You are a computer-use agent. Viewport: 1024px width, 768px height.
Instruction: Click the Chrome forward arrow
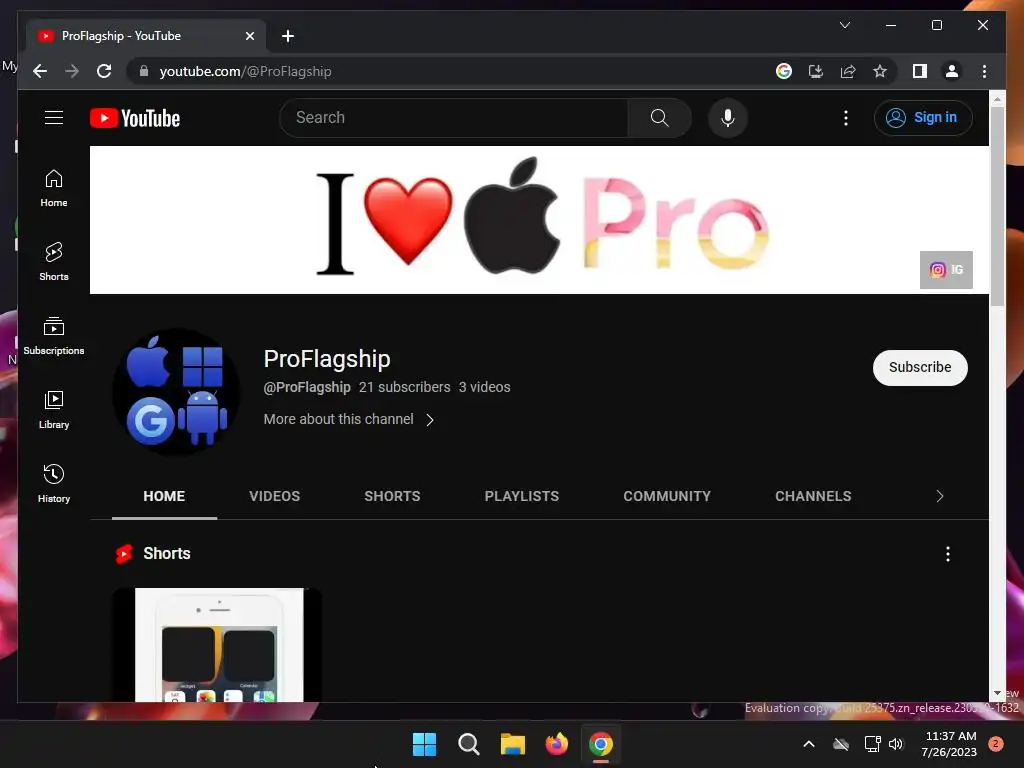[x=72, y=71]
